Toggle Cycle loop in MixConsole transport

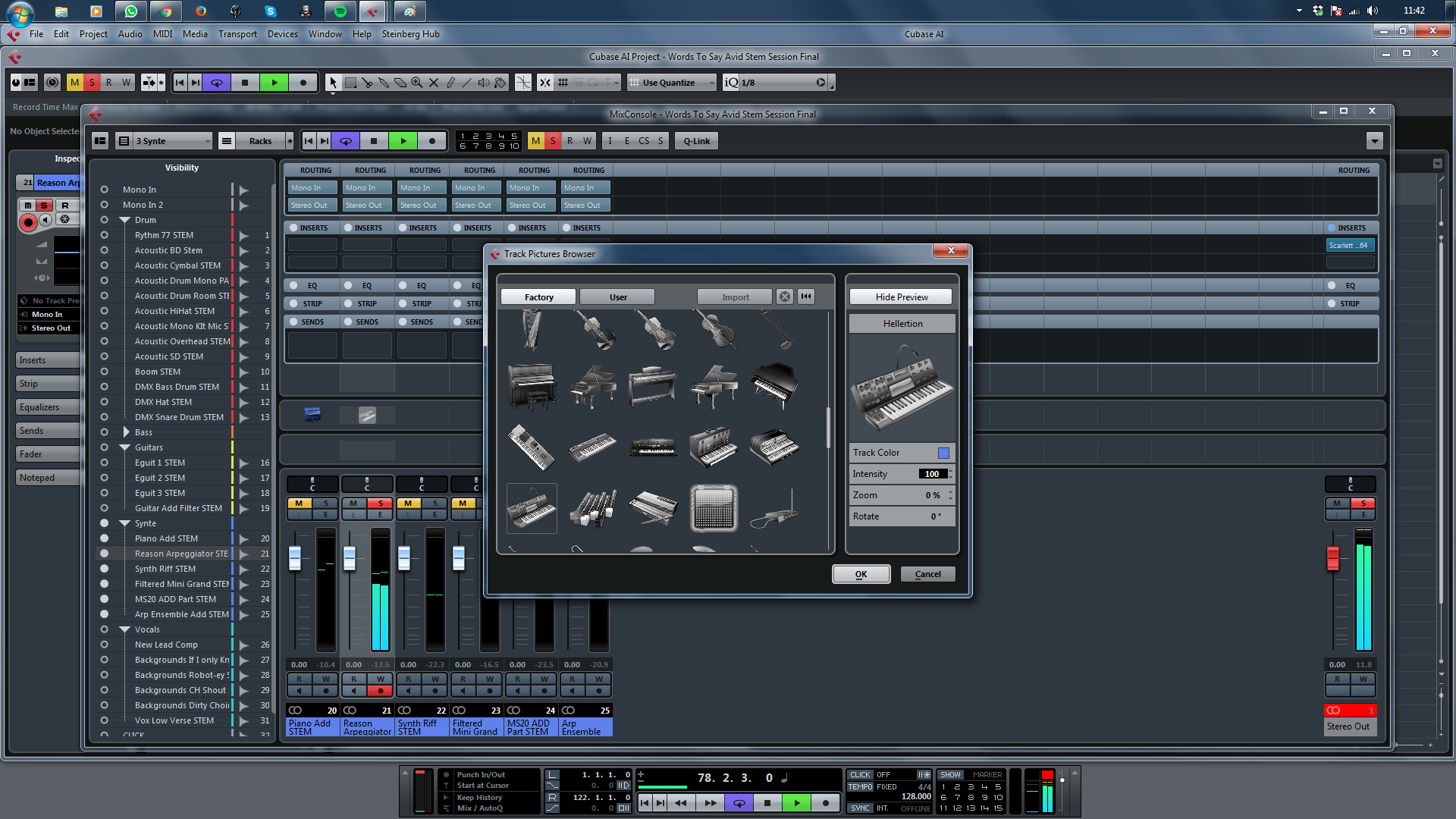(x=346, y=141)
